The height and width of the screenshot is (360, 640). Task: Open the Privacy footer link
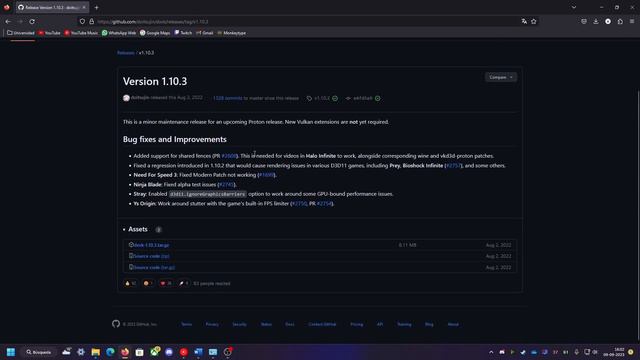212,324
